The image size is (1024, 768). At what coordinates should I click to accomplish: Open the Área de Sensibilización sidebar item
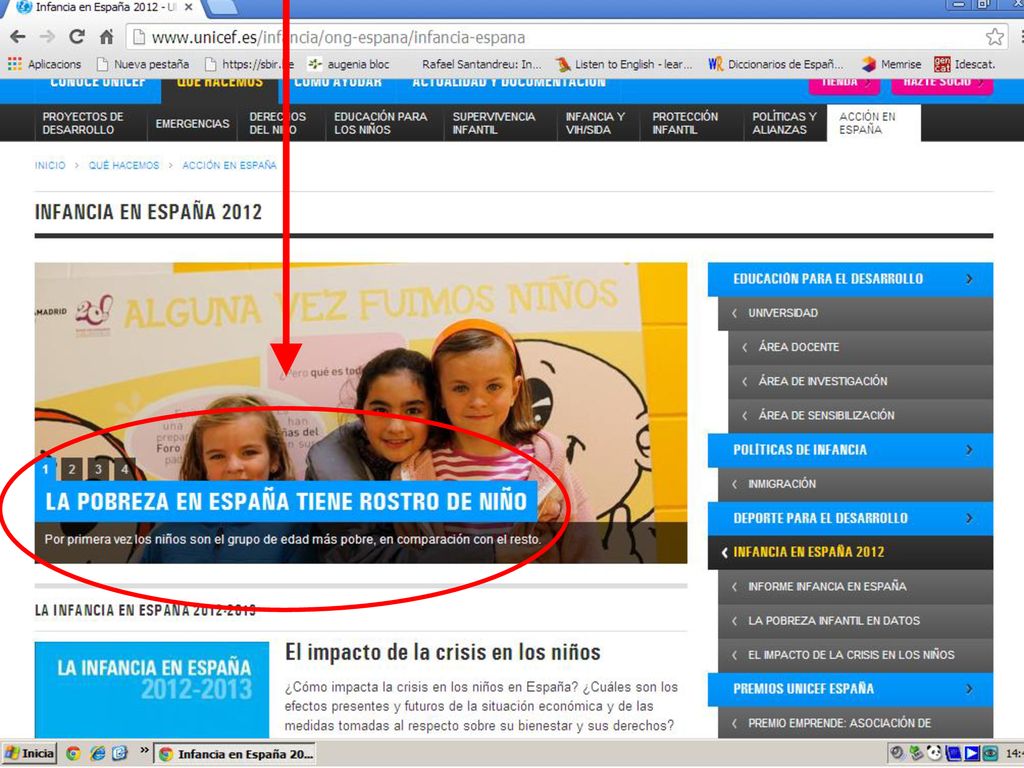(861, 415)
